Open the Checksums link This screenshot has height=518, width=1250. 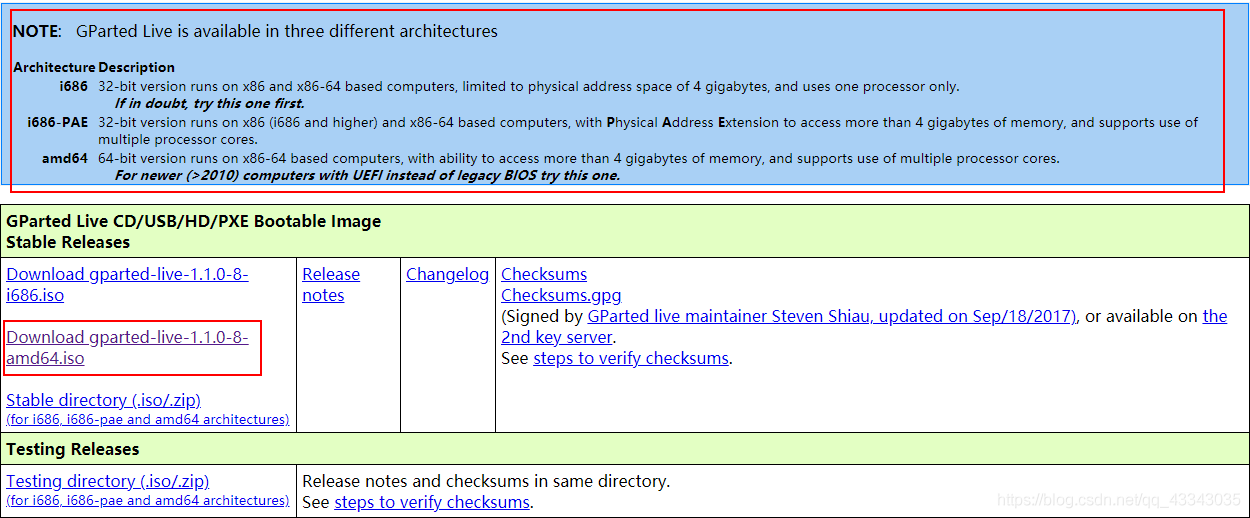click(x=544, y=274)
